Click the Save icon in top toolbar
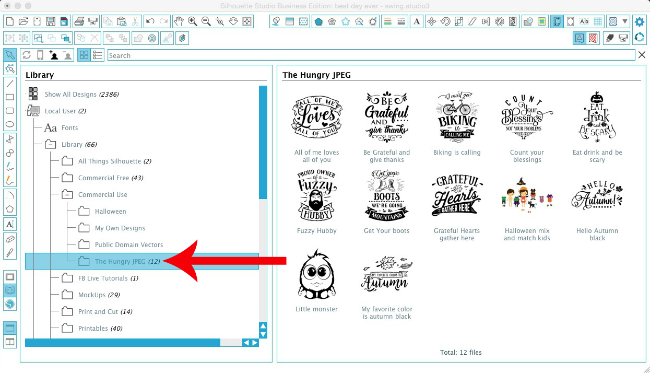The height and width of the screenshot is (373, 650). tap(51, 22)
